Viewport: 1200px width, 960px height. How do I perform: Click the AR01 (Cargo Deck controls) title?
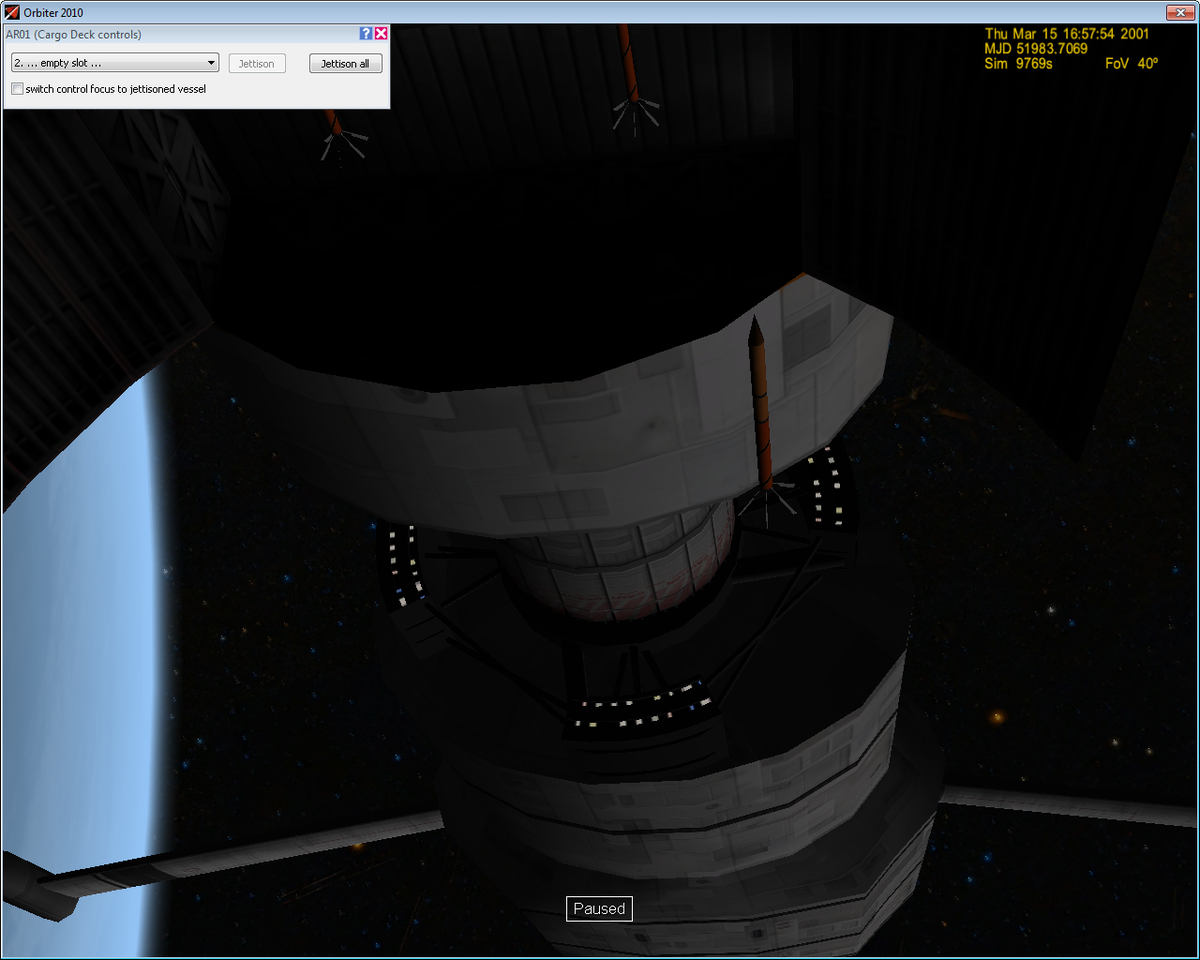click(74, 34)
